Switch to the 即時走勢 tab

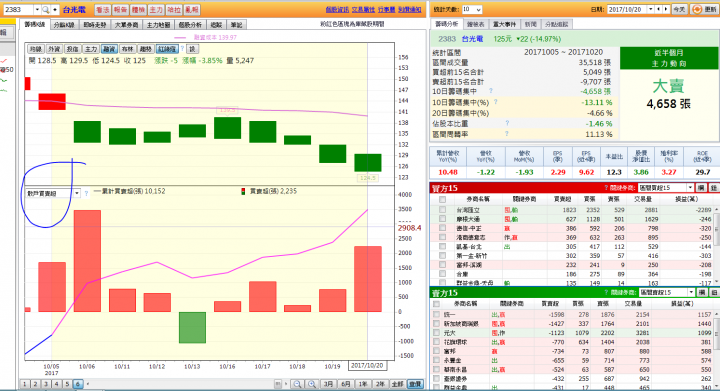[95, 25]
